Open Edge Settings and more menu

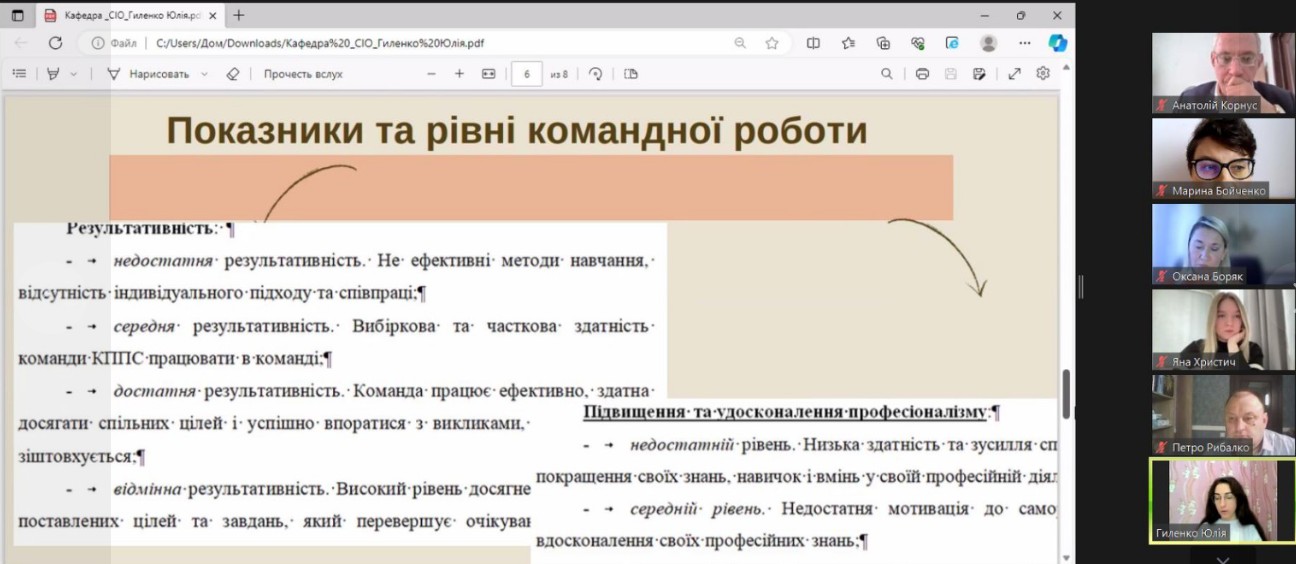point(1024,43)
